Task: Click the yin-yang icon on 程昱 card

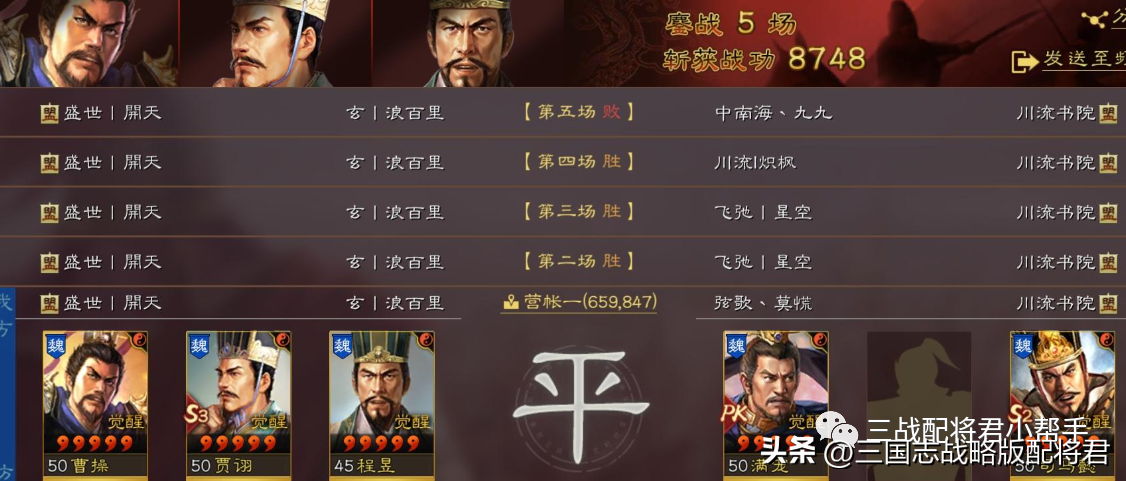Action: 426,340
